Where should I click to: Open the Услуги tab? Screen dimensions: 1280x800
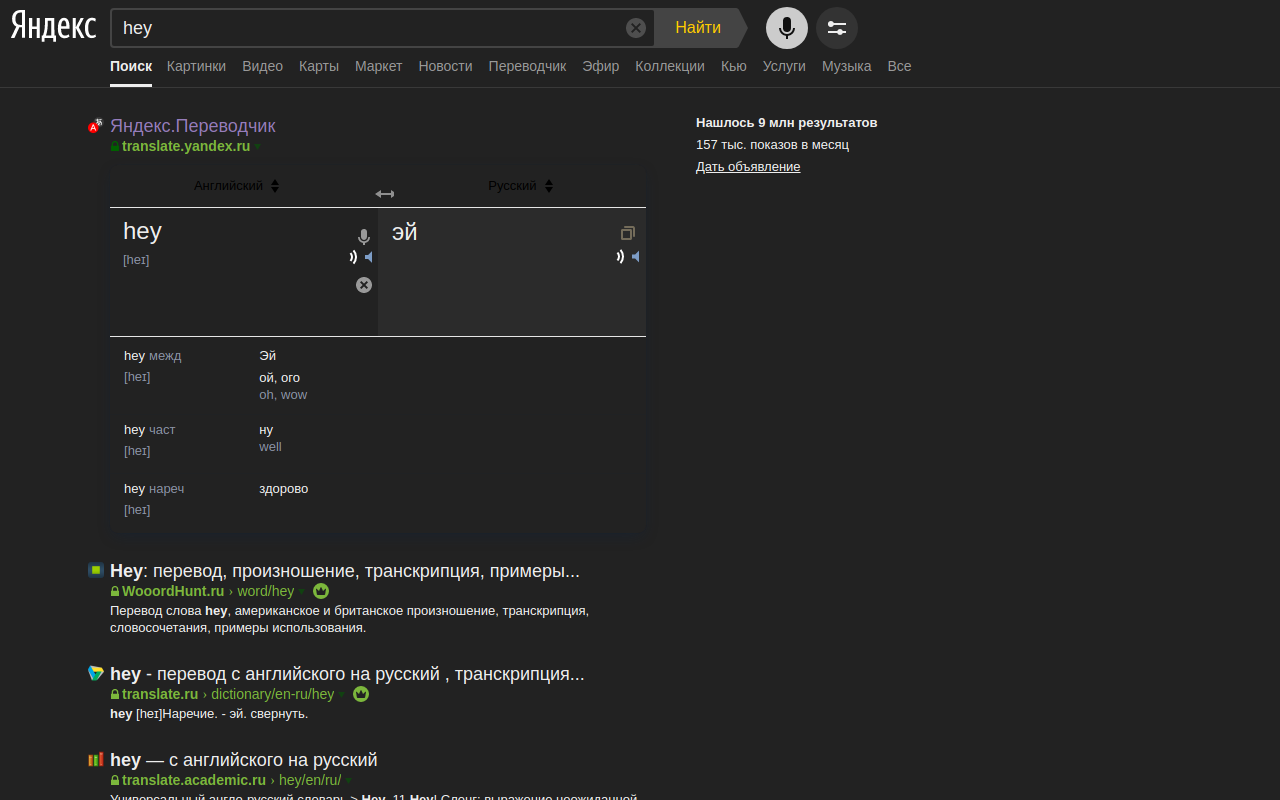pos(784,66)
